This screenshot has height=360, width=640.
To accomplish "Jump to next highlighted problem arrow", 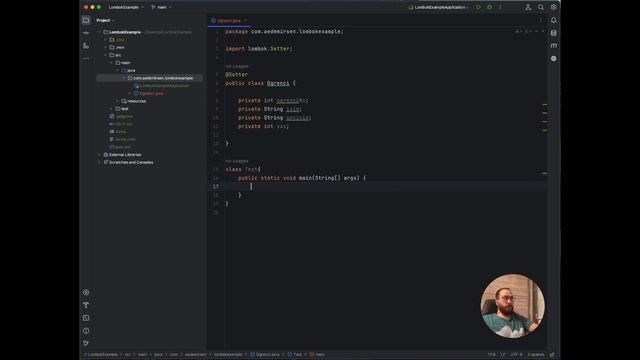I will [543, 31].
